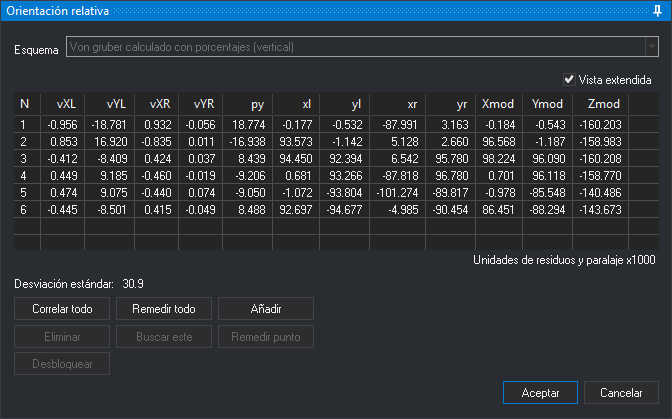Click the Desbloquear button
Viewport: 672px width, 419px height.
pyautogui.click(x=62, y=364)
